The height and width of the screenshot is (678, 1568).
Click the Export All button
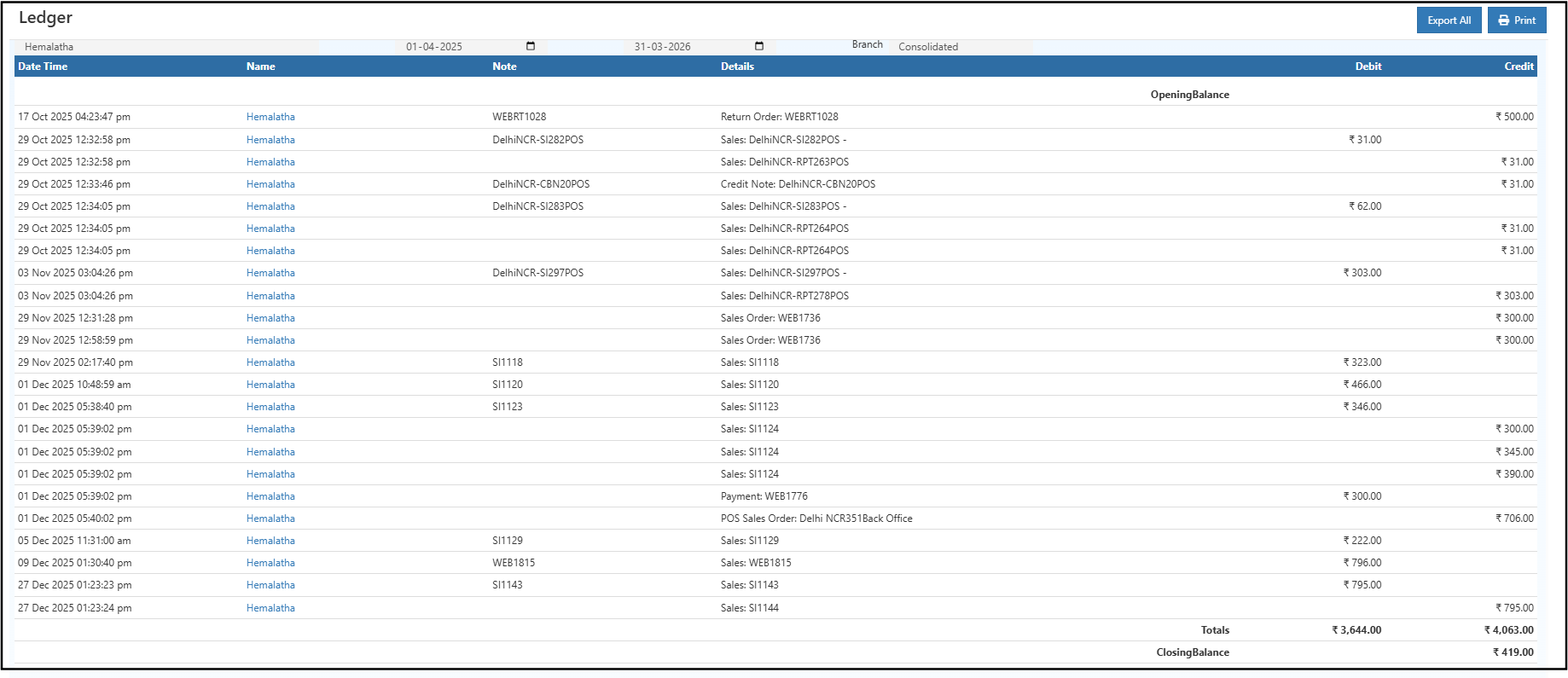[1449, 20]
